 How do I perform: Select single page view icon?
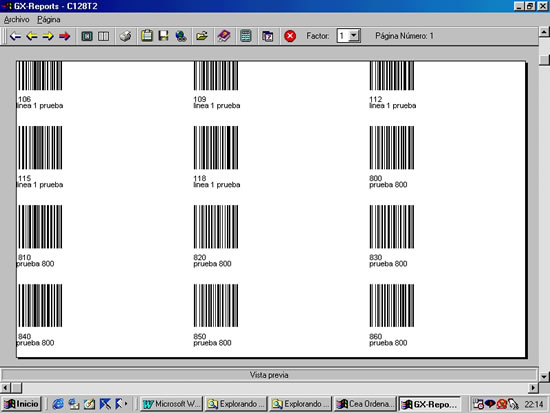87,36
